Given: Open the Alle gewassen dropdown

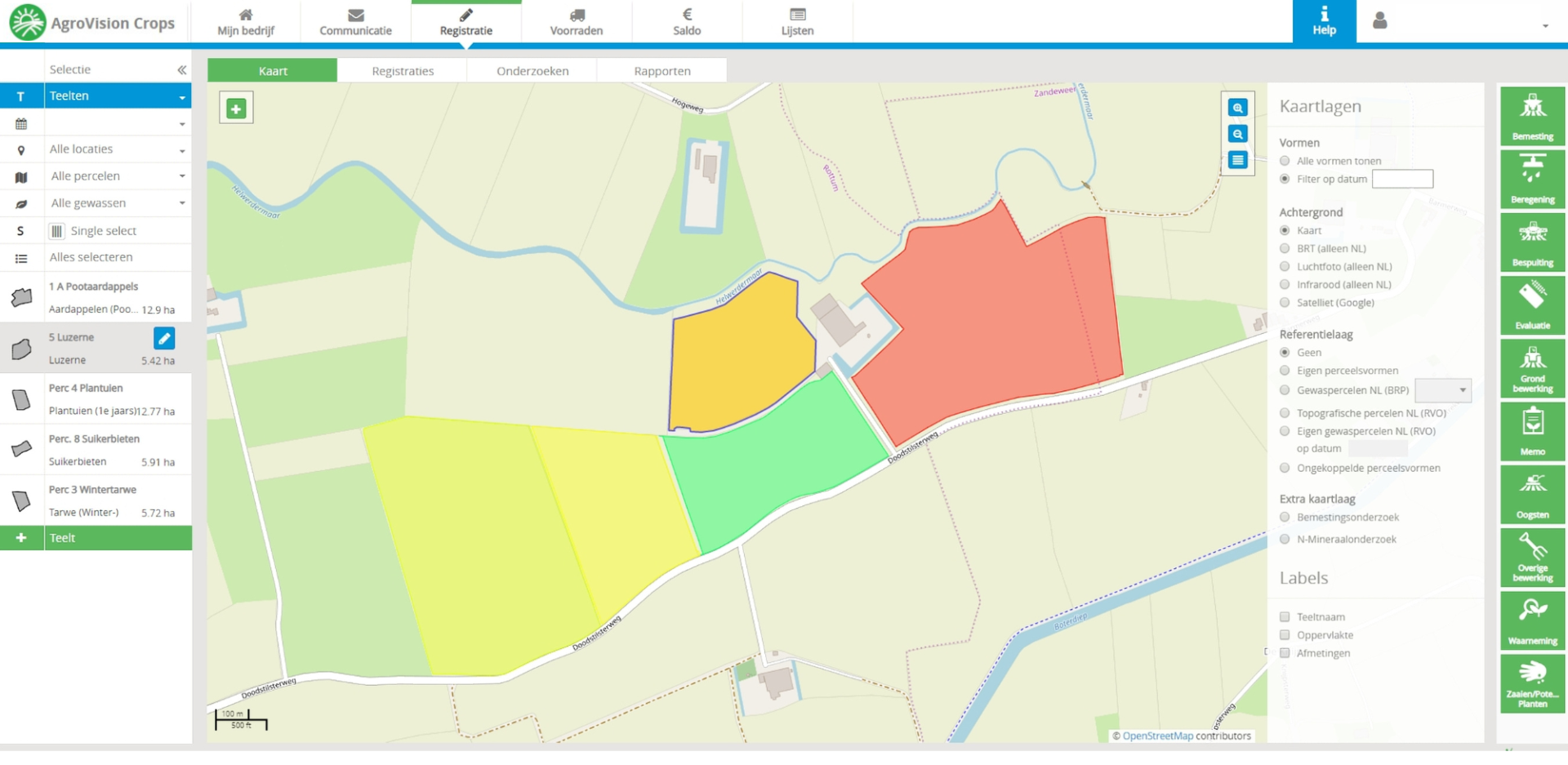Looking at the screenshot, I should tap(117, 203).
